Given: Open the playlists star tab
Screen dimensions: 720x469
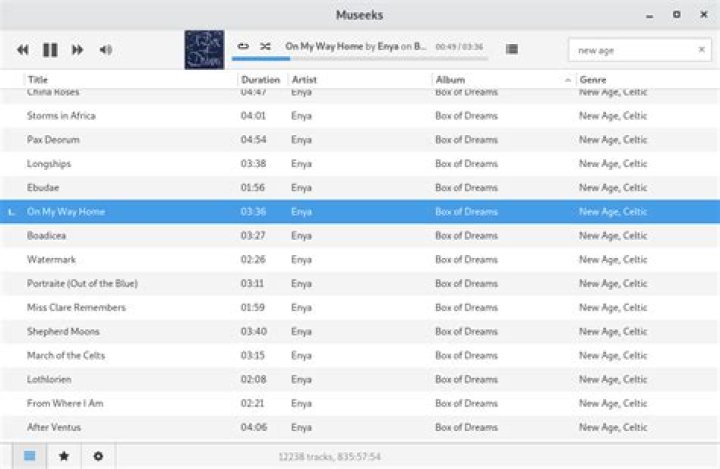Looking at the screenshot, I should point(64,456).
